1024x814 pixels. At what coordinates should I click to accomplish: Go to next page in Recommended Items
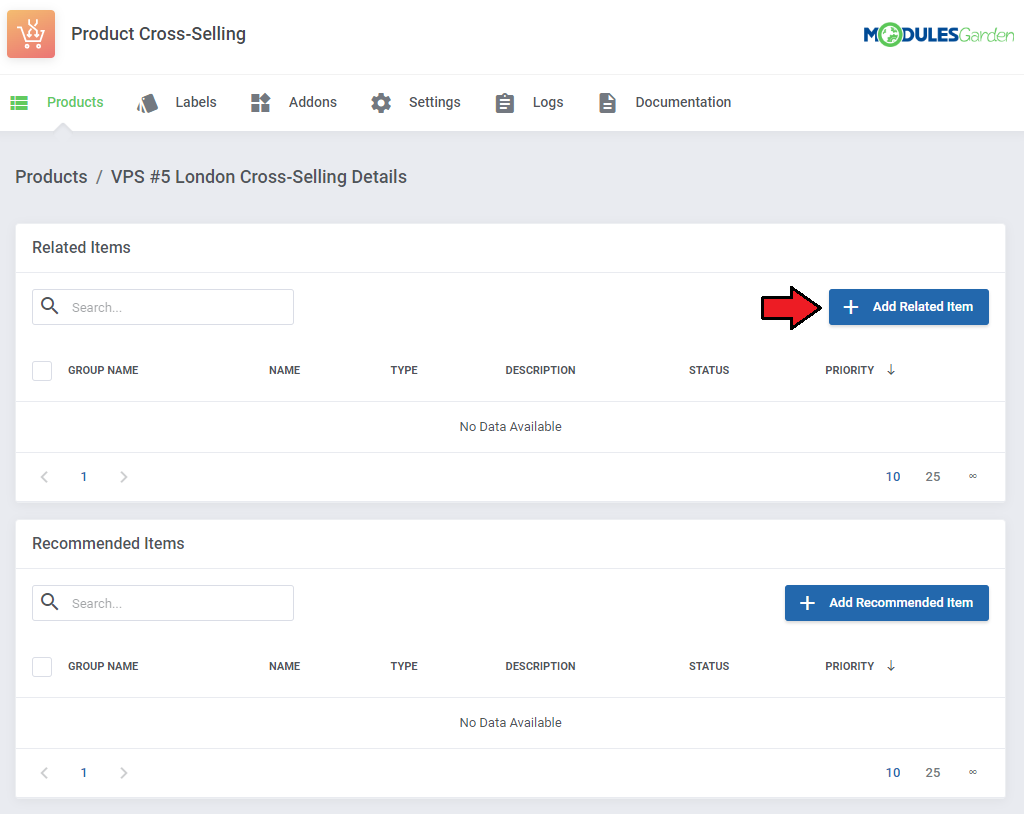click(x=123, y=773)
